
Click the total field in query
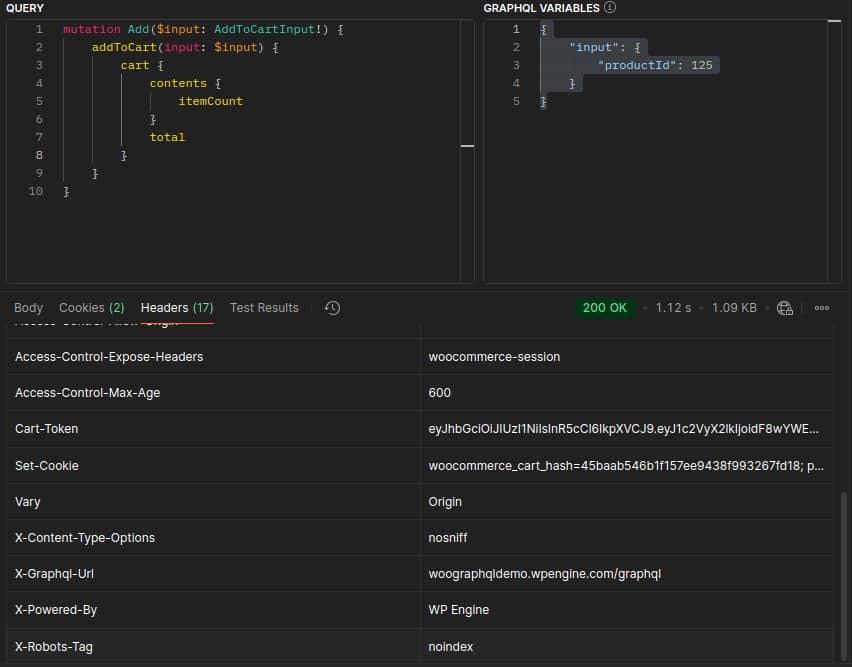coord(167,137)
